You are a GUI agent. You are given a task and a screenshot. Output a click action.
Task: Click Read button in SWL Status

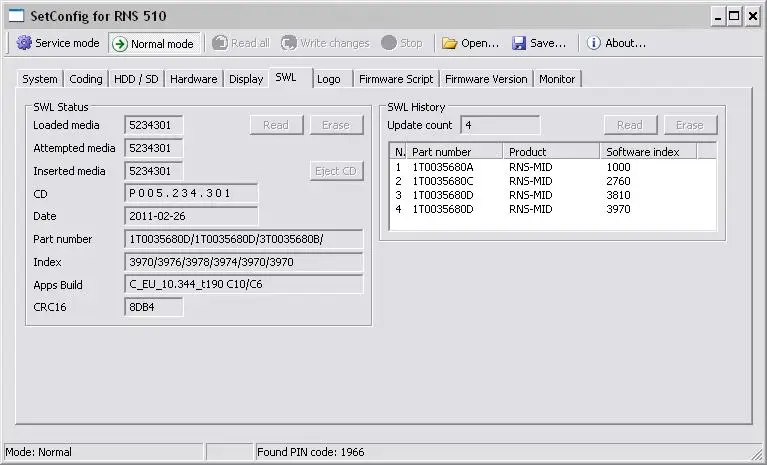click(x=276, y=125)
